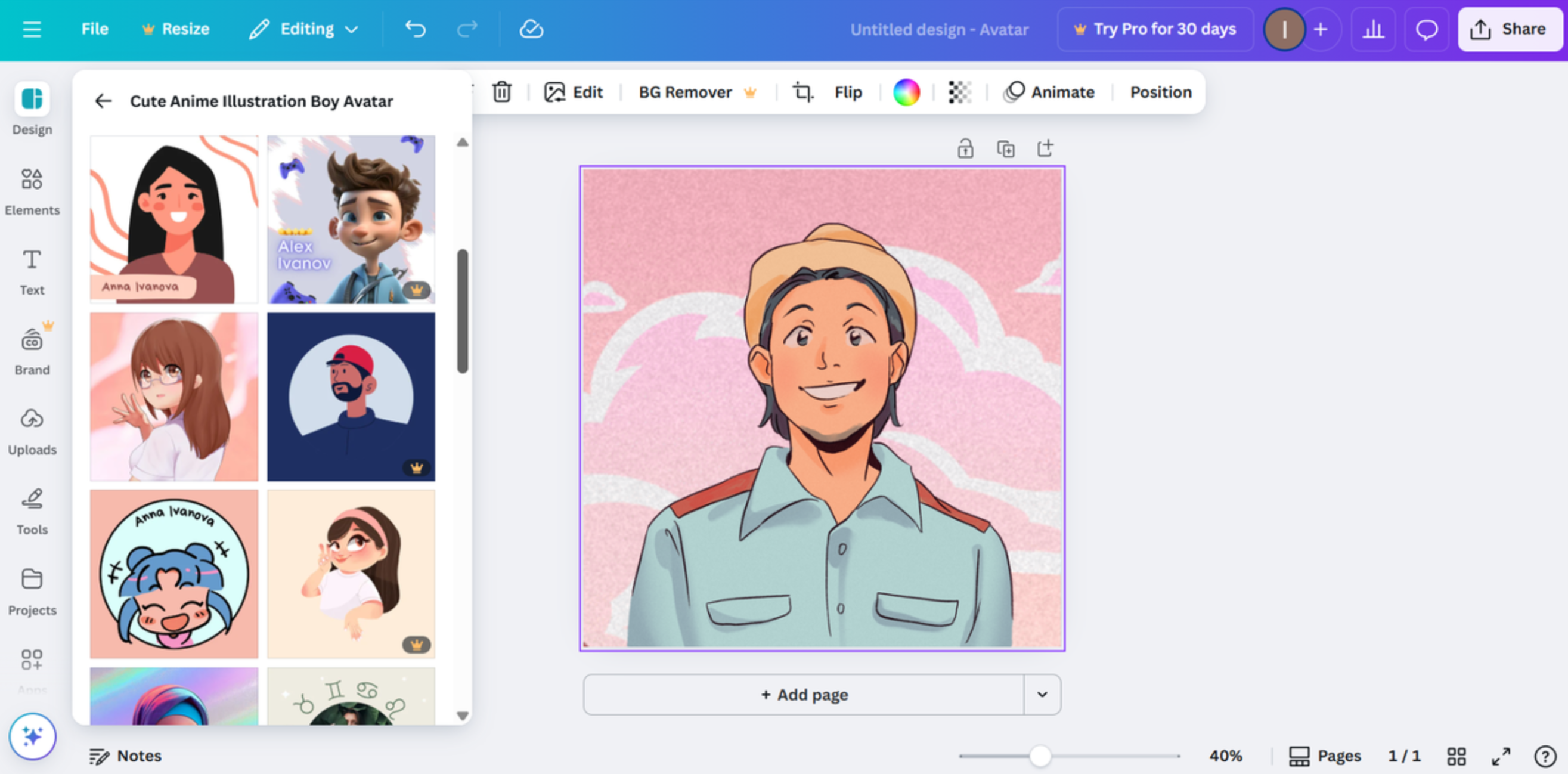Open the transparency checkerboard control
The height and width of the screenshot is (774, 1568).
tap(959, 92)
